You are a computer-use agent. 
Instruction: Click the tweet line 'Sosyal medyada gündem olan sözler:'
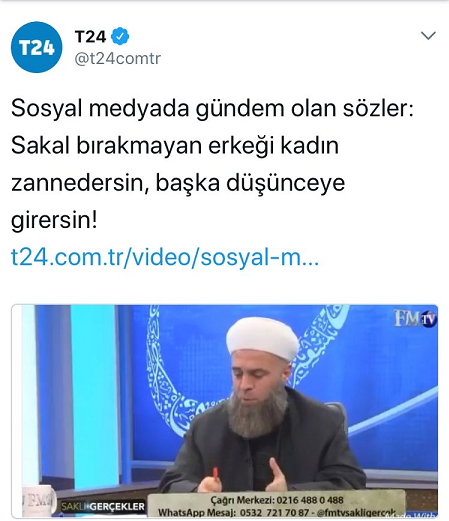[212, 108]
